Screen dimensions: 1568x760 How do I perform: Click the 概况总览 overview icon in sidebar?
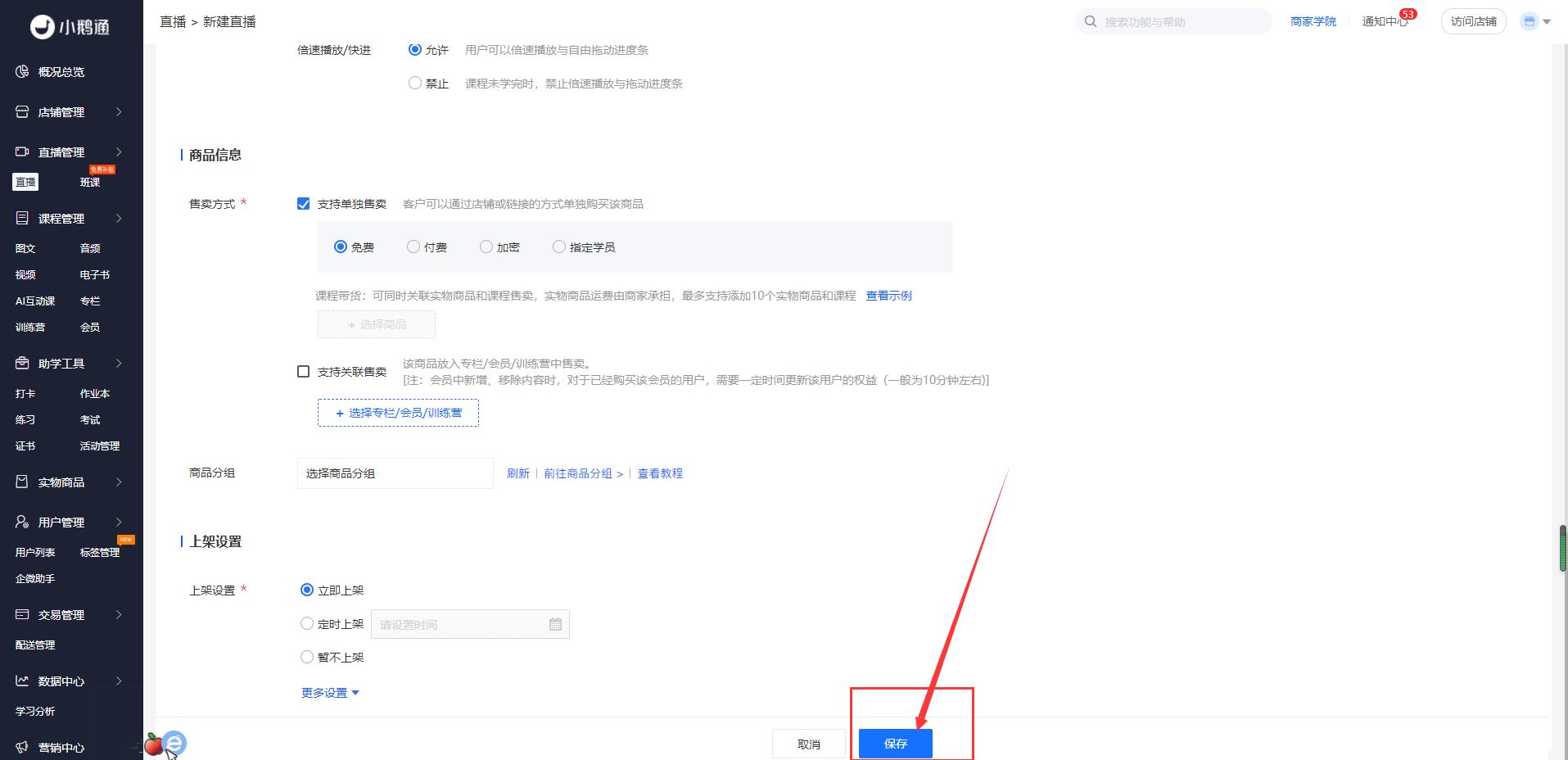(22, 72)
